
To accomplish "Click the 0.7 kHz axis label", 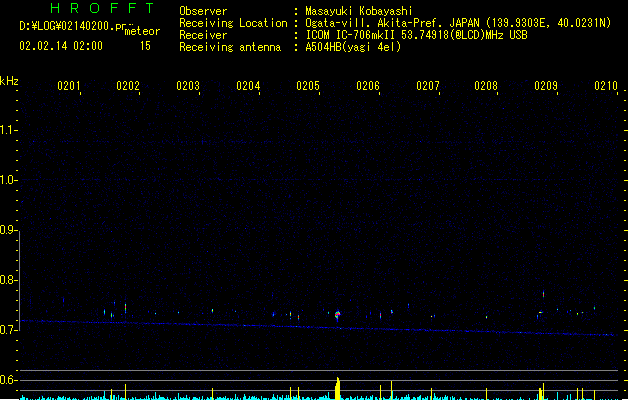I will click(8, 330).
